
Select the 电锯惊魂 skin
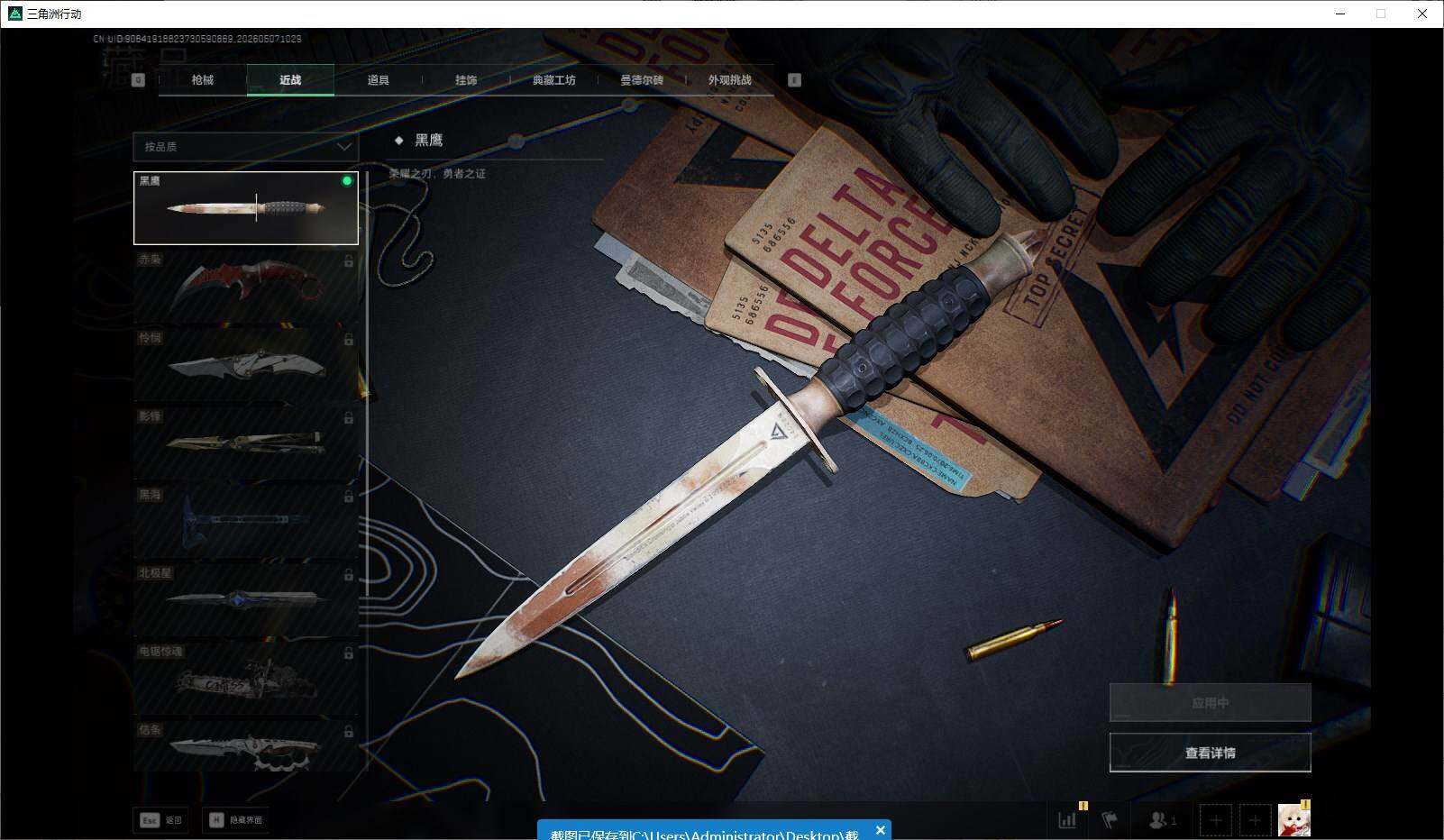tap(246, 679)
